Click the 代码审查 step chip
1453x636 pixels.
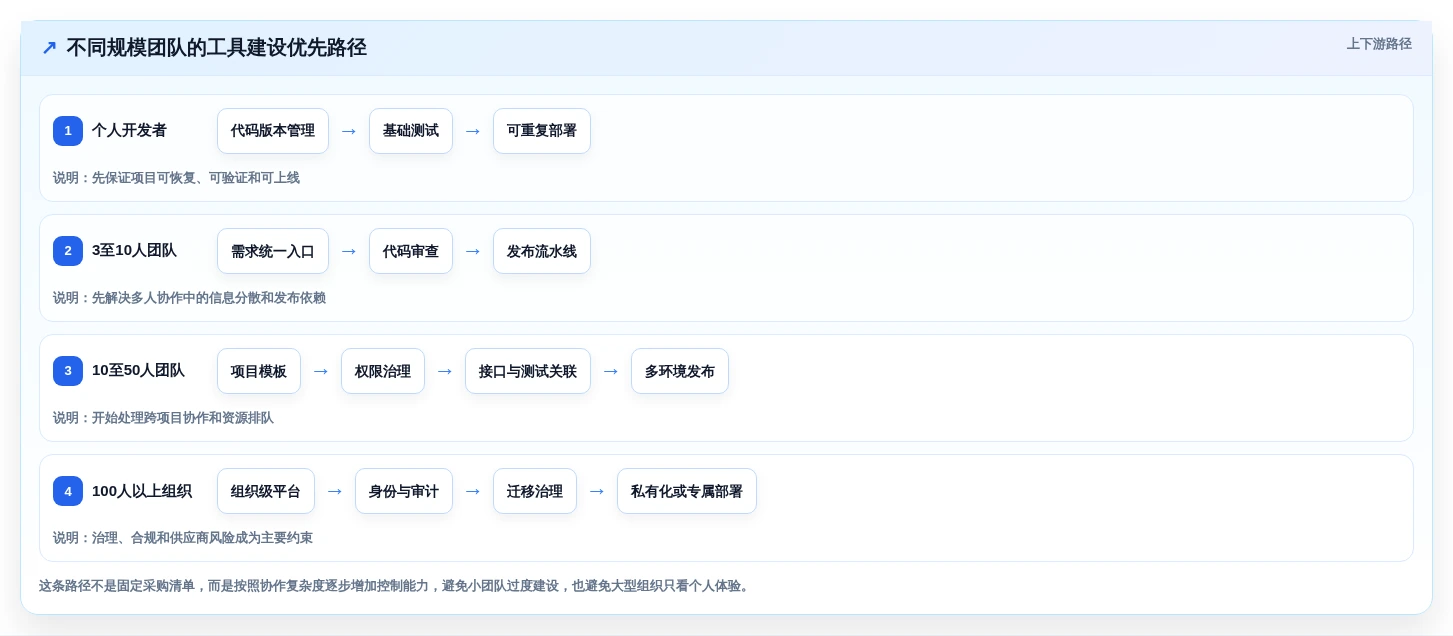pyautogui.click(x=411, y=251)
